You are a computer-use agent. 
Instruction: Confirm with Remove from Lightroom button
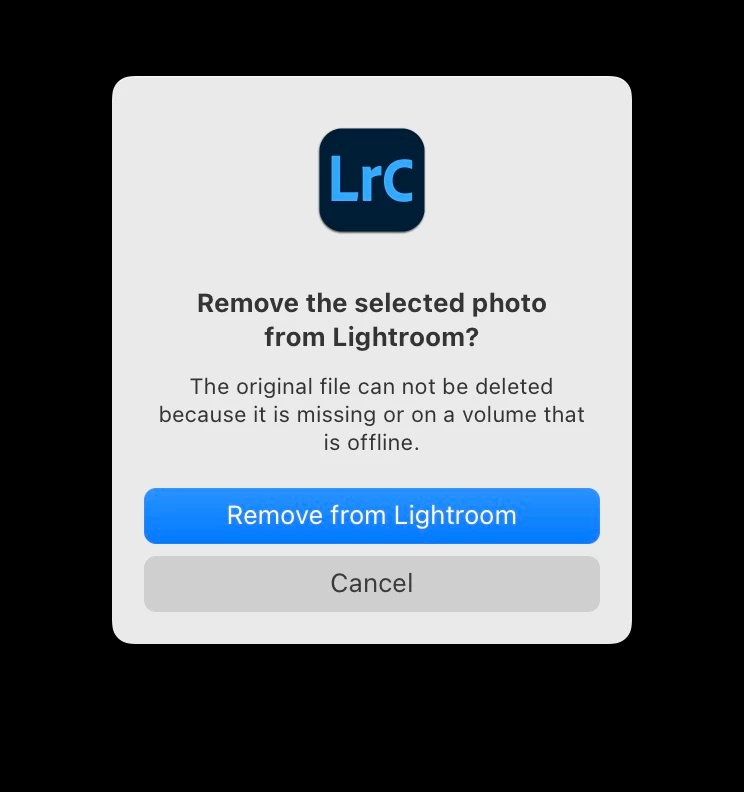point(372,516)
